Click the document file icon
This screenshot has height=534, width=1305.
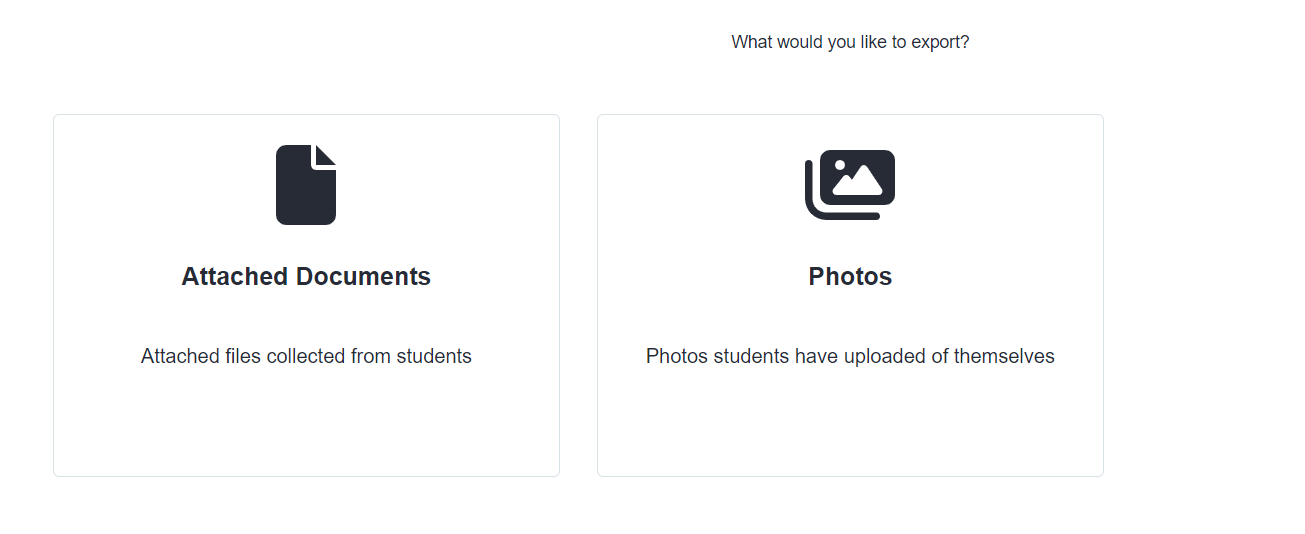pyautogui.click(x=306, y=185)
